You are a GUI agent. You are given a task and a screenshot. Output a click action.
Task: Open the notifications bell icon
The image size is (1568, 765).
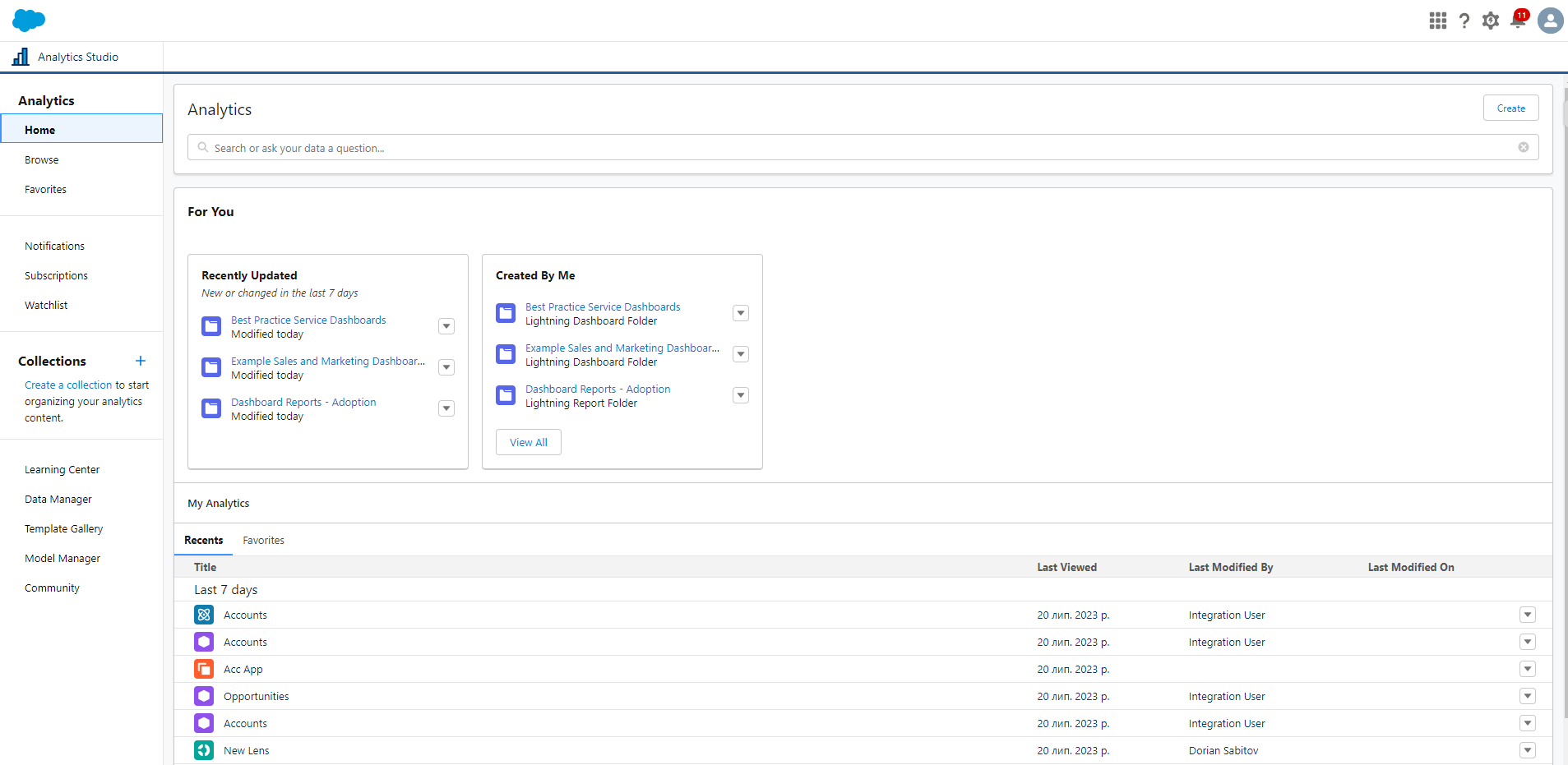pos(1518,21)
